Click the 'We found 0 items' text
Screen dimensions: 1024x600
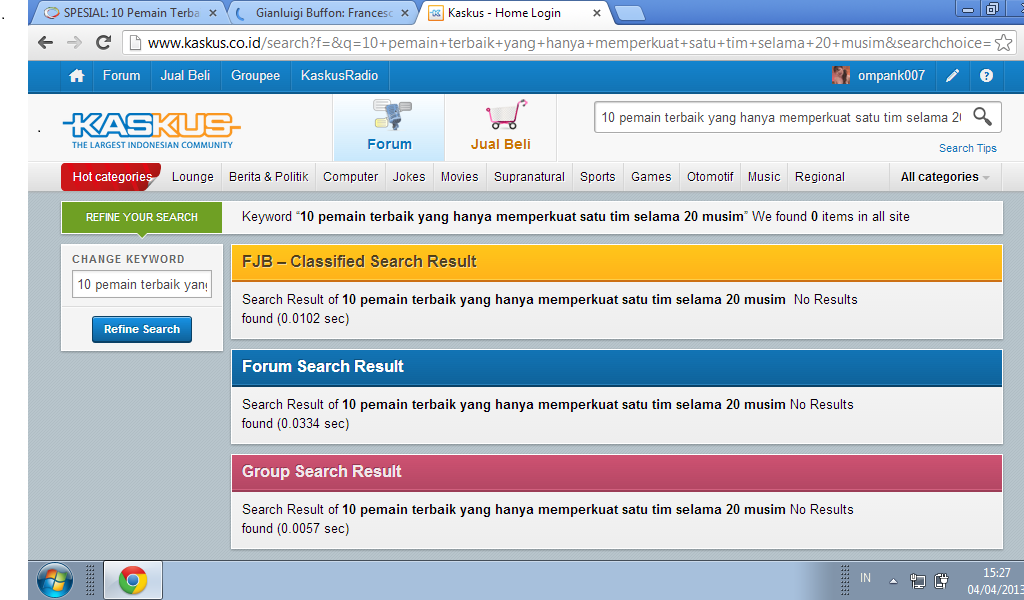pyautogui.click(x=831, y=217)
